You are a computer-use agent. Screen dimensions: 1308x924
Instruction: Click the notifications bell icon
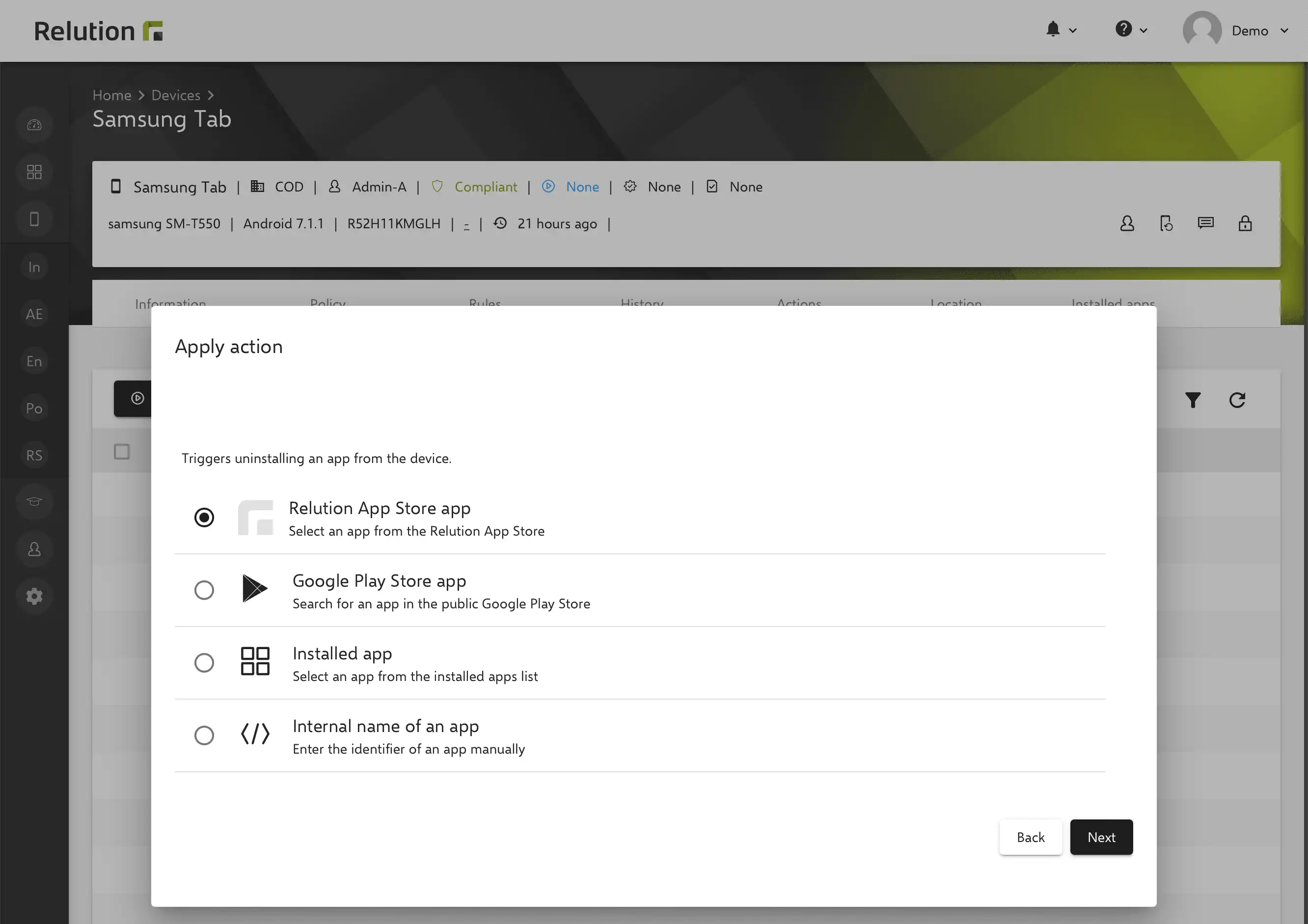point(1053,29)
